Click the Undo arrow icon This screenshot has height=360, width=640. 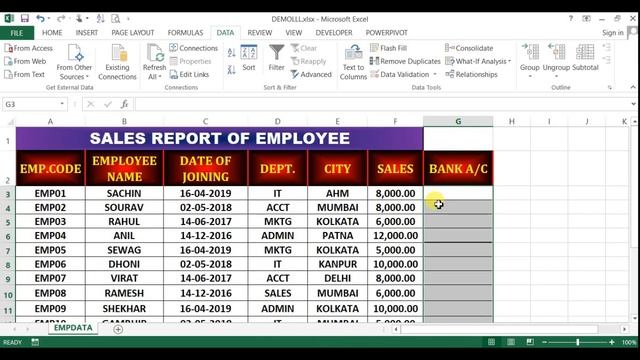point(40,18)
